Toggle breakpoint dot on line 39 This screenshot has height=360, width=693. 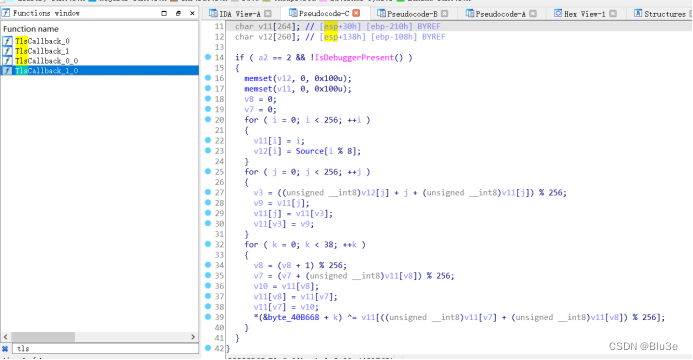click(208, 317)
